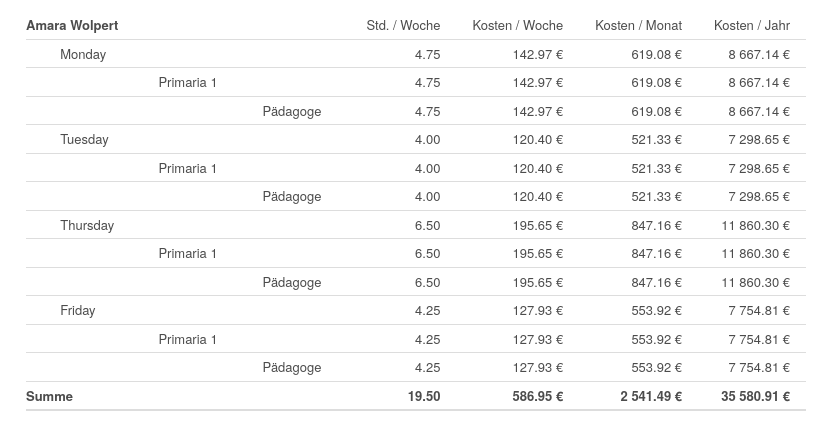Viewport: 827px width, 433px height.
Task: Select the Thursday row label
Action: pyautogui.click(x=87, y=225)
